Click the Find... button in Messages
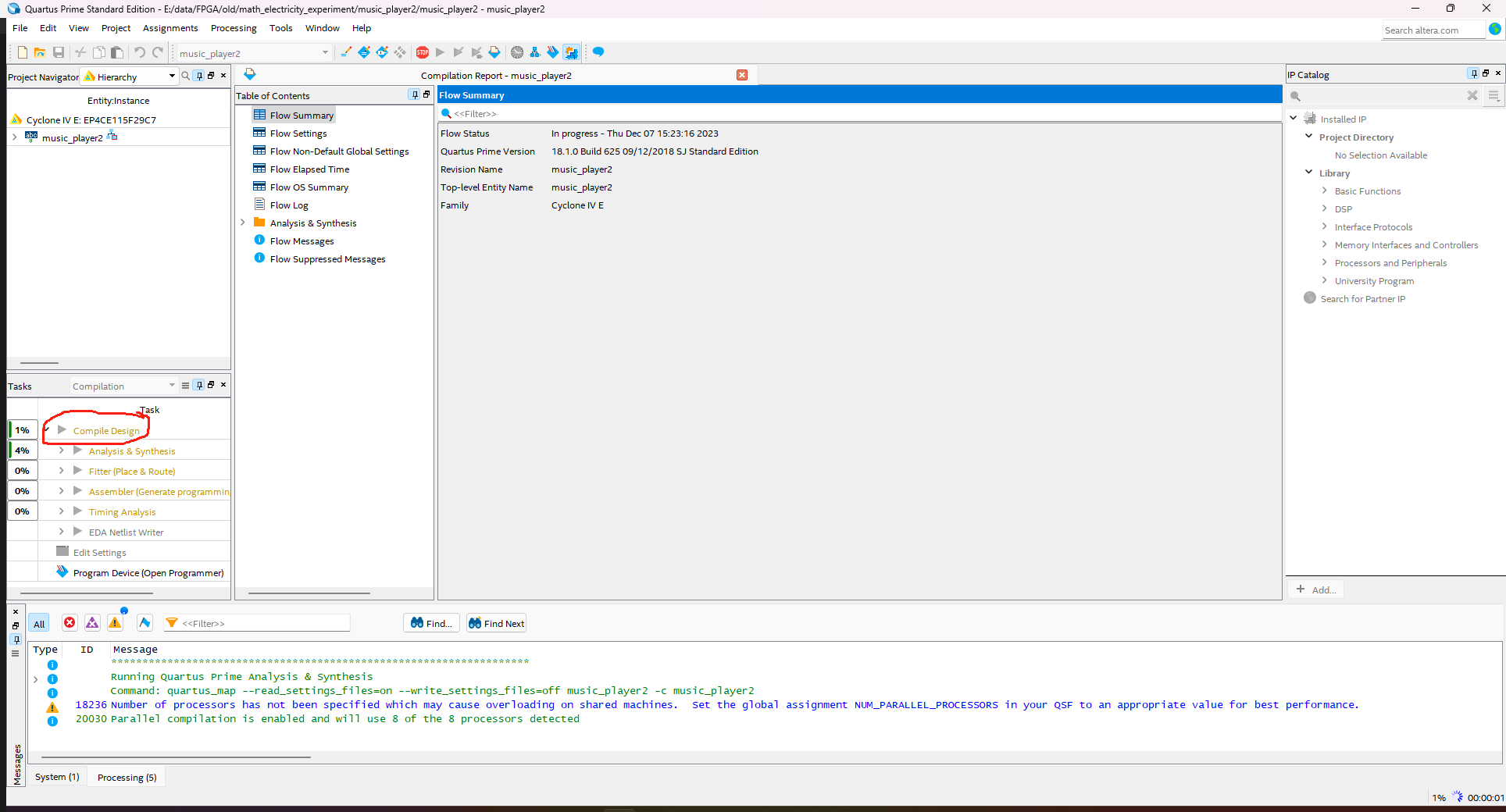The width and height of the screenshot is (1506, 812). pyautogui.click(x=431, y=623)
